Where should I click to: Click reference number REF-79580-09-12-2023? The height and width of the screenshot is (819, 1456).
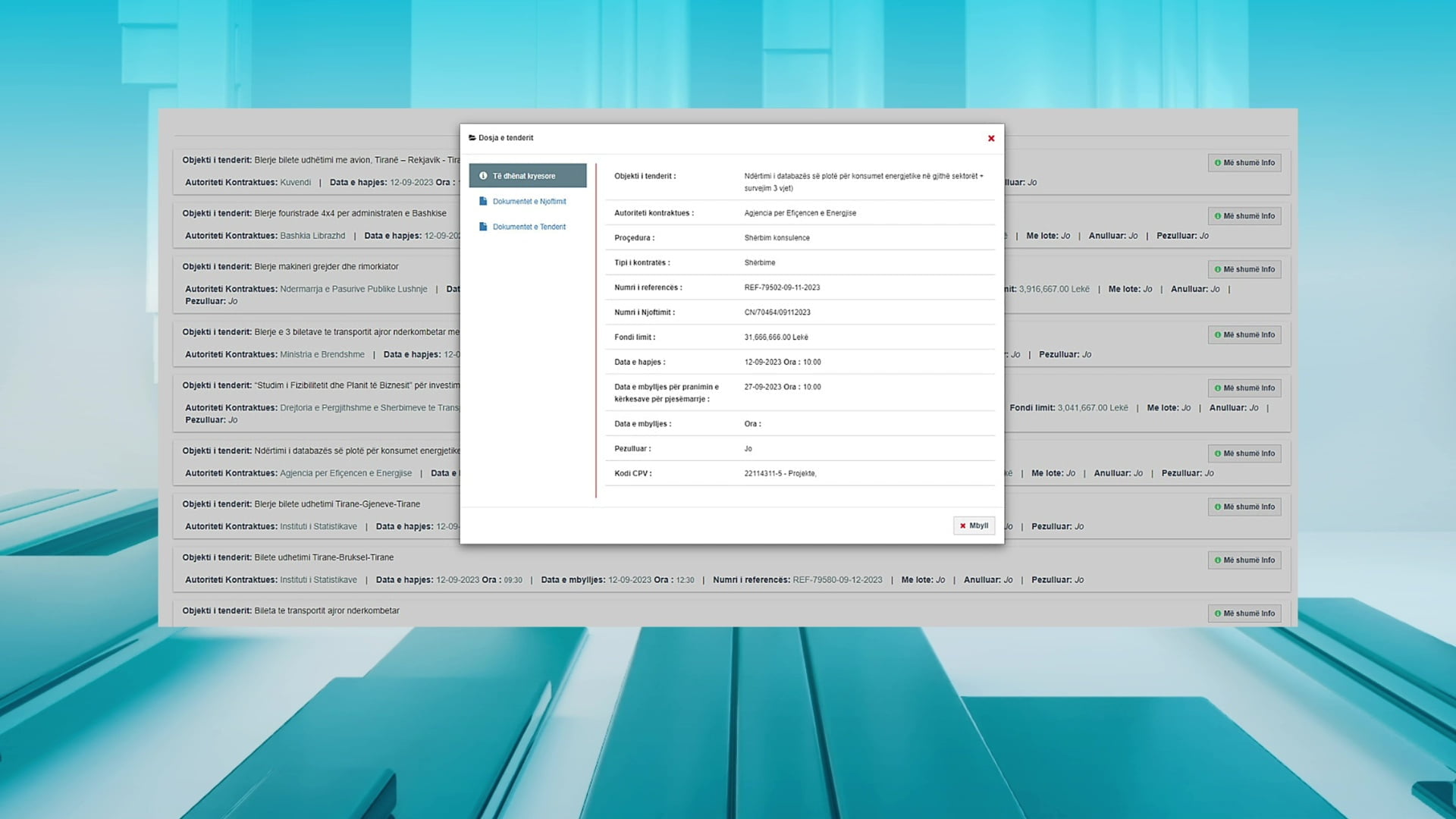pyautogui.click(x=837, y=580)
